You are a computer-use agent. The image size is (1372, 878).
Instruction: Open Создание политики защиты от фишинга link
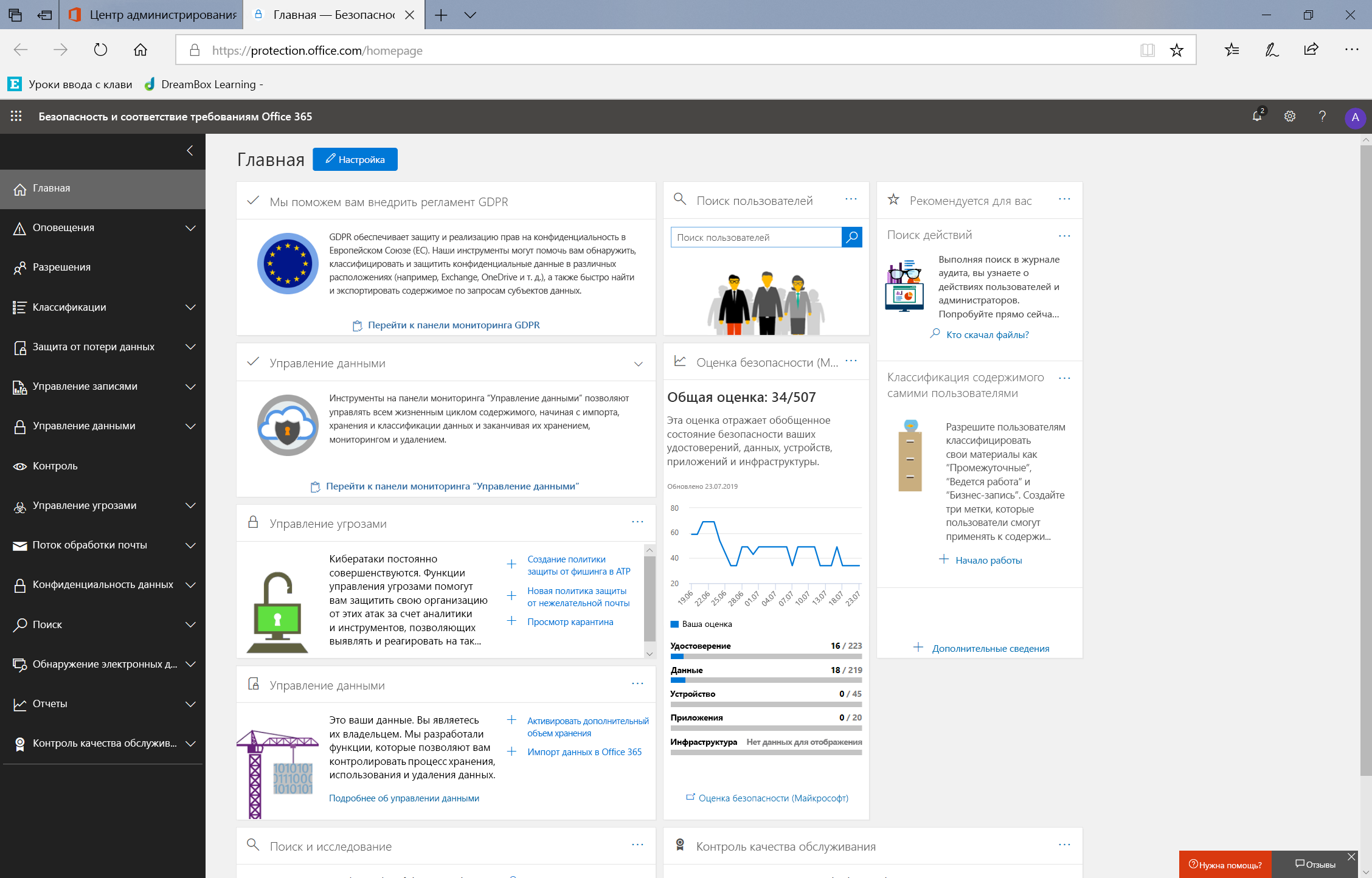[578, 565]
